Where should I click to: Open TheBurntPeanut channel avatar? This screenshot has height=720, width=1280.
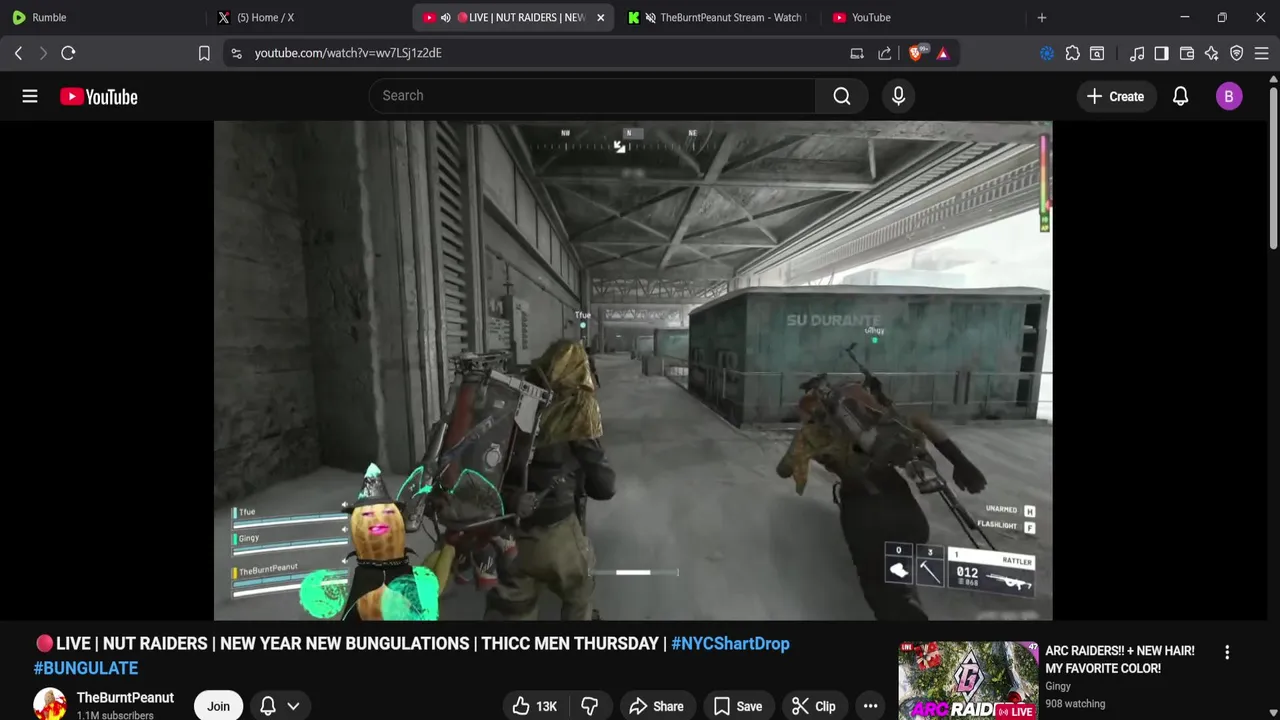[x=50, y=704]
